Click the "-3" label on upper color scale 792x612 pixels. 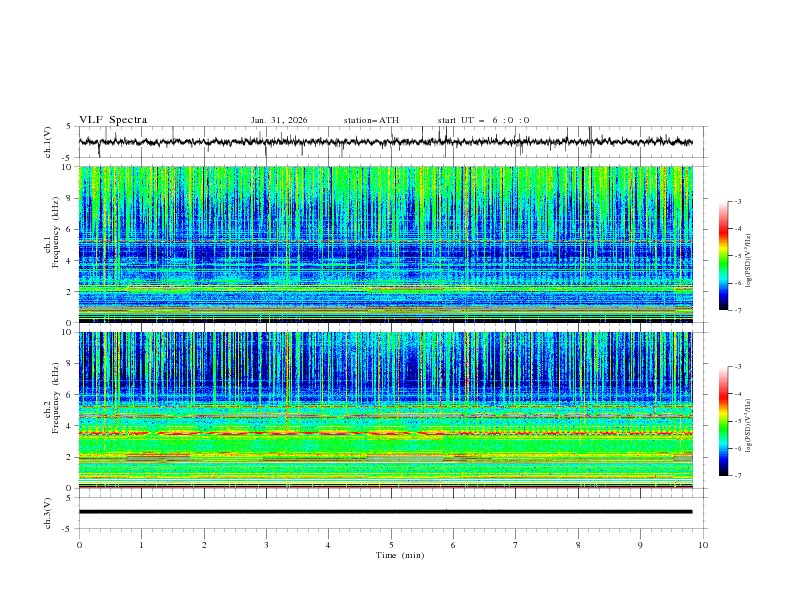point(738,201)
